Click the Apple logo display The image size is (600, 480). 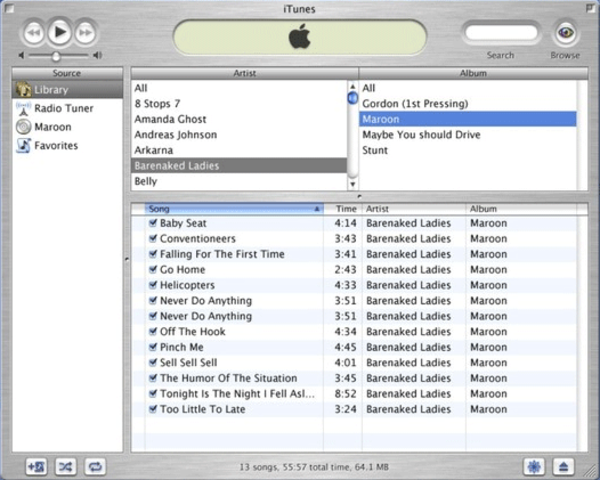300,37
